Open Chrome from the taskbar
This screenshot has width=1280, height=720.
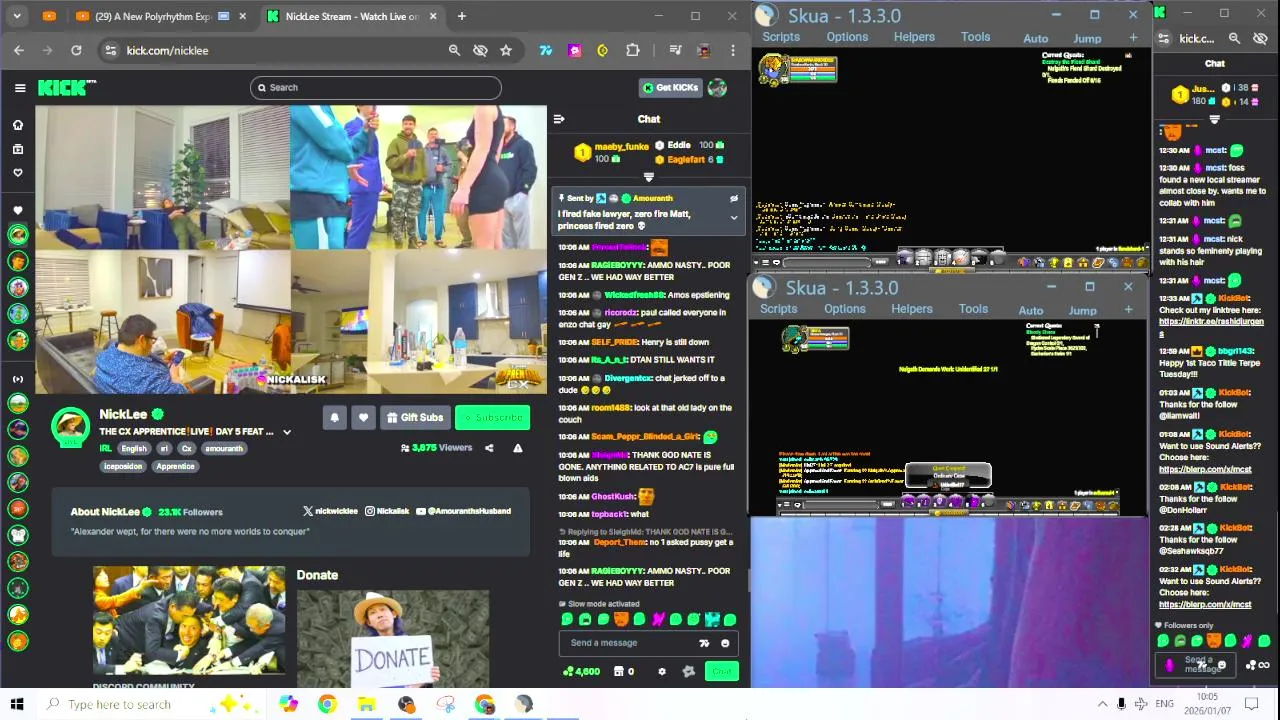(327, 704)
